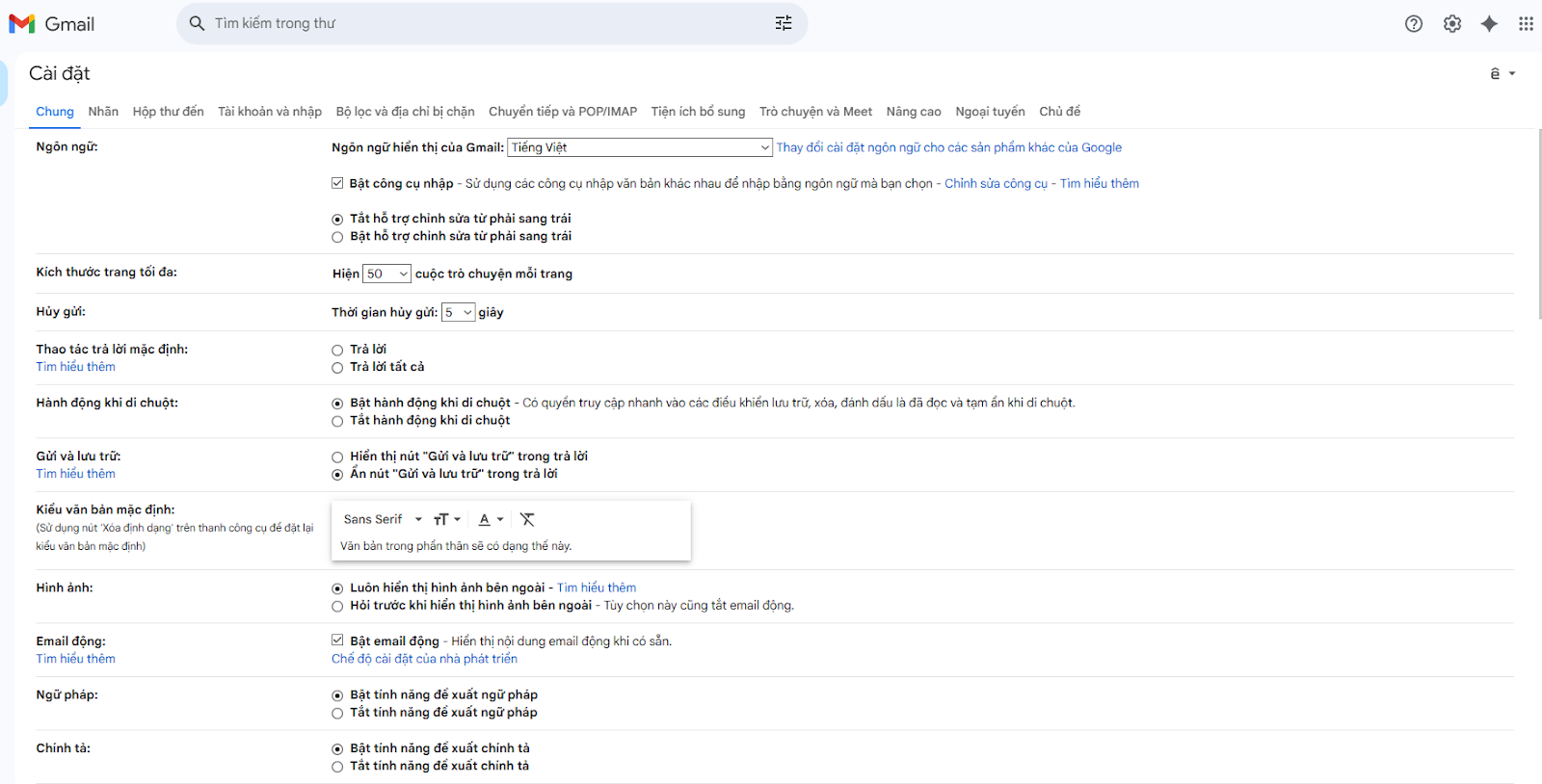Open the Google apps grid icon
This screenshot has width=1542, height=784.
(1526, 24)
